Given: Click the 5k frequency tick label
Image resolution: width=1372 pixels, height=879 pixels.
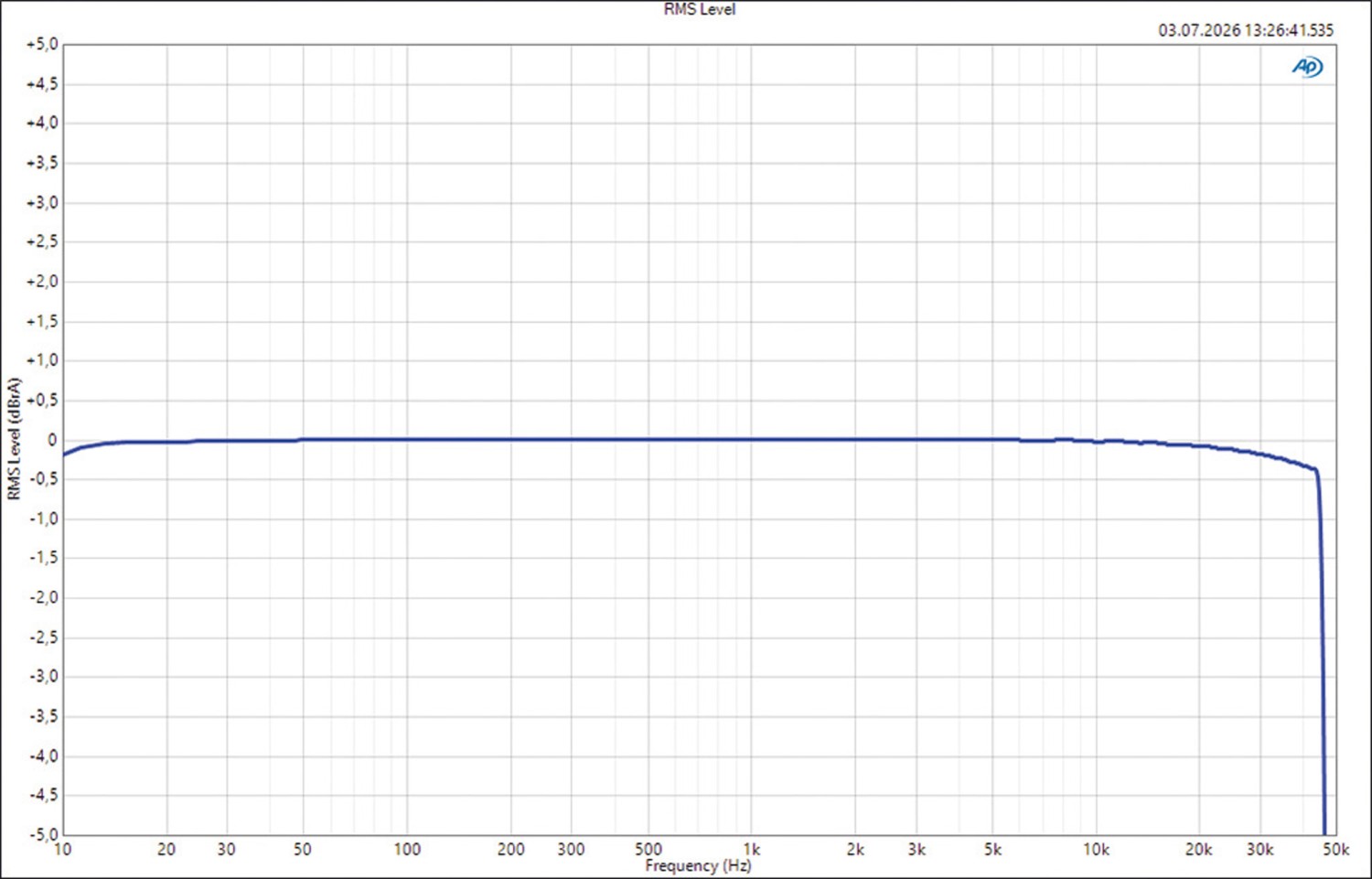Looking at the screenshot, I should point(992,849).
